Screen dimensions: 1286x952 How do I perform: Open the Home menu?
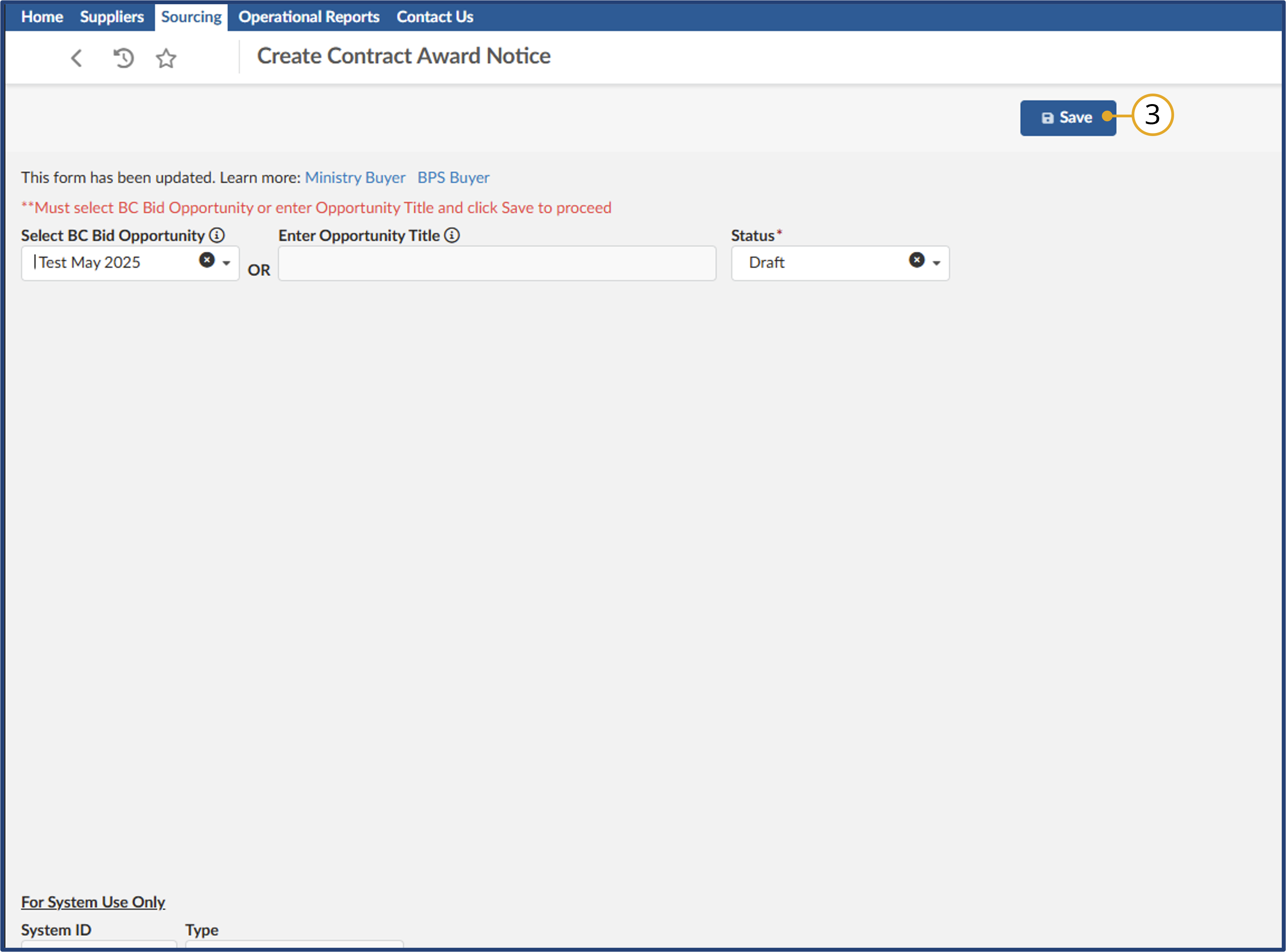(x=42, y=17)
